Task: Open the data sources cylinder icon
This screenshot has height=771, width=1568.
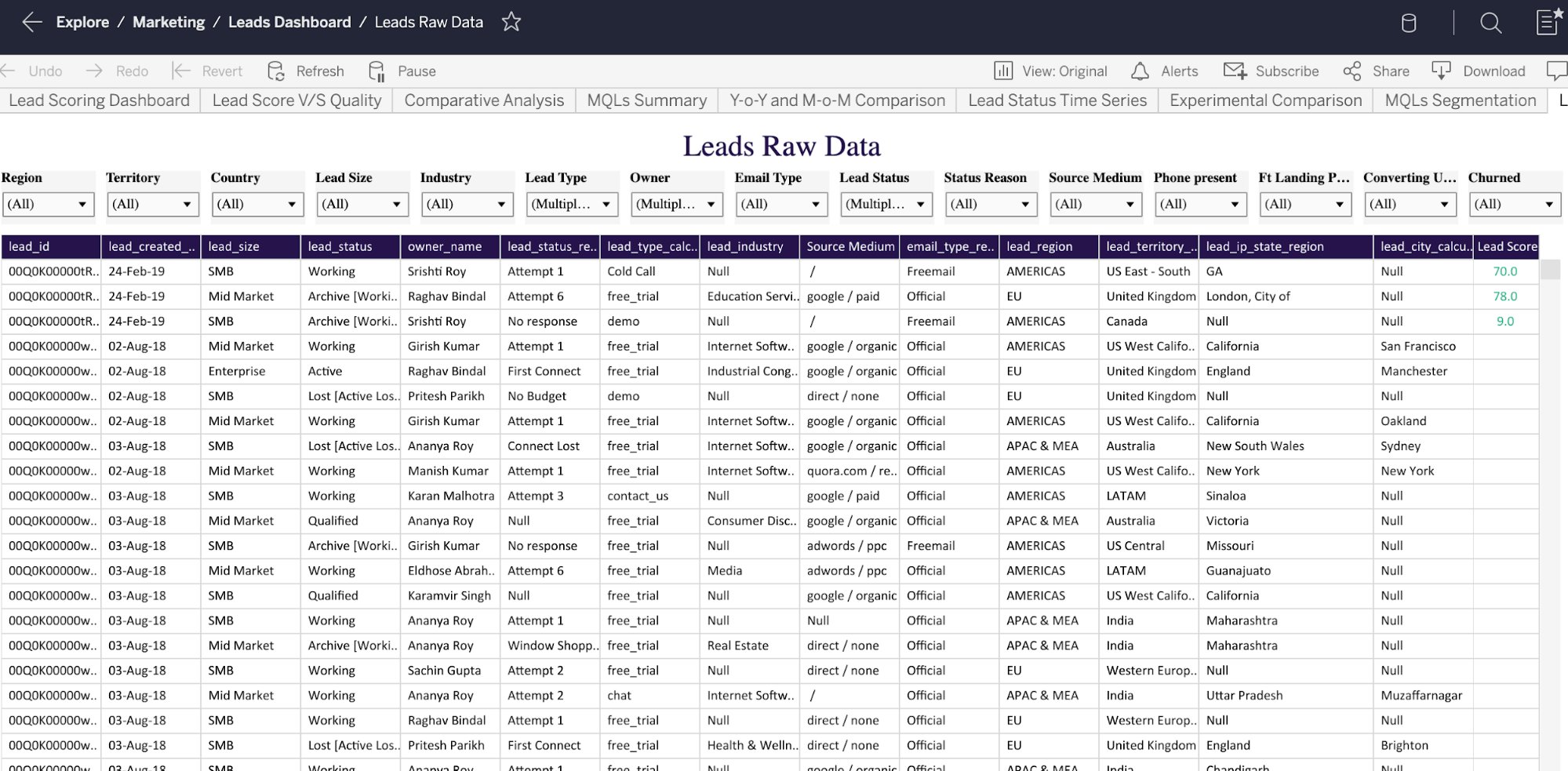Action: (x=1409, y=23)
